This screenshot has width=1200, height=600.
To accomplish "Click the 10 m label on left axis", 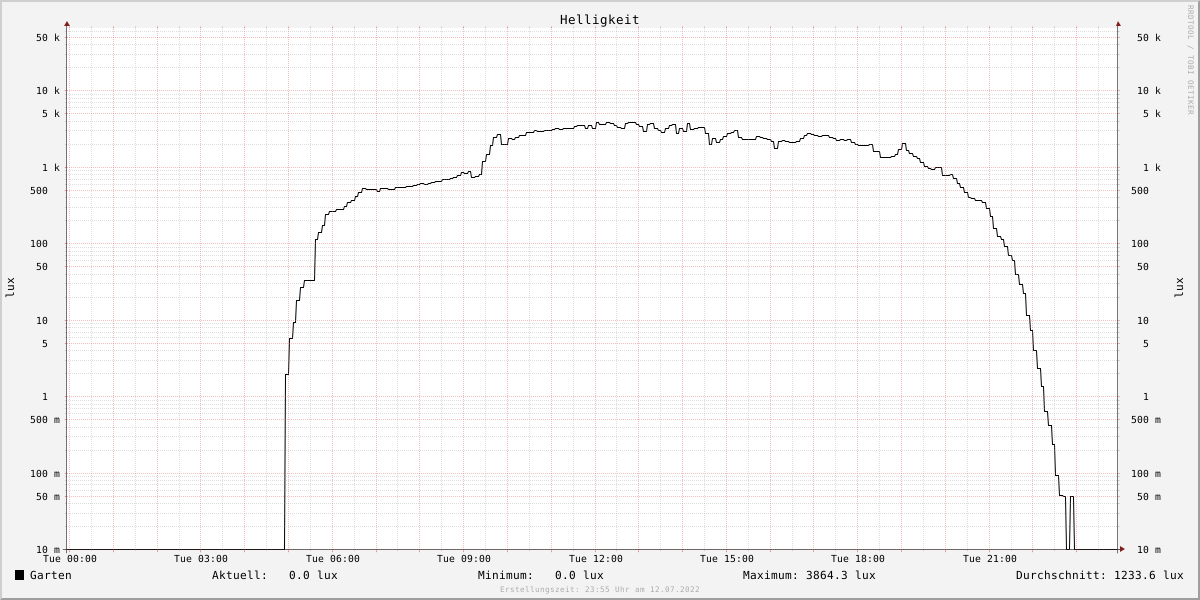I will [x=48, y=550].
